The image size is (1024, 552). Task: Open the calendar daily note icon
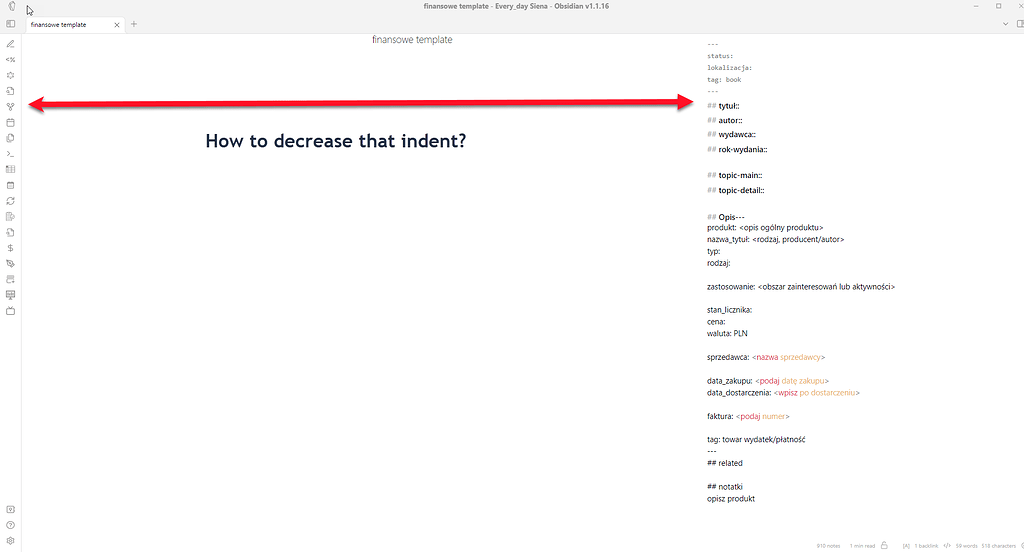(x=10, y=122)
